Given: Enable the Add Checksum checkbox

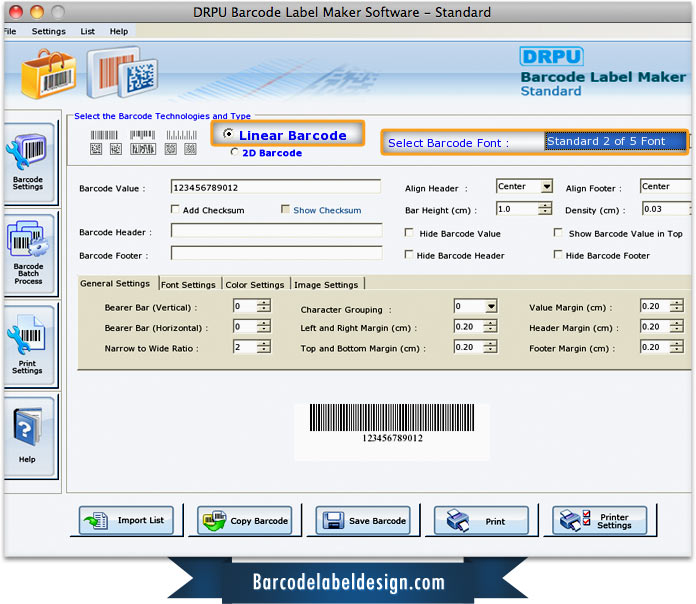Looking at the screenshot, I should (x=175, y=209).
